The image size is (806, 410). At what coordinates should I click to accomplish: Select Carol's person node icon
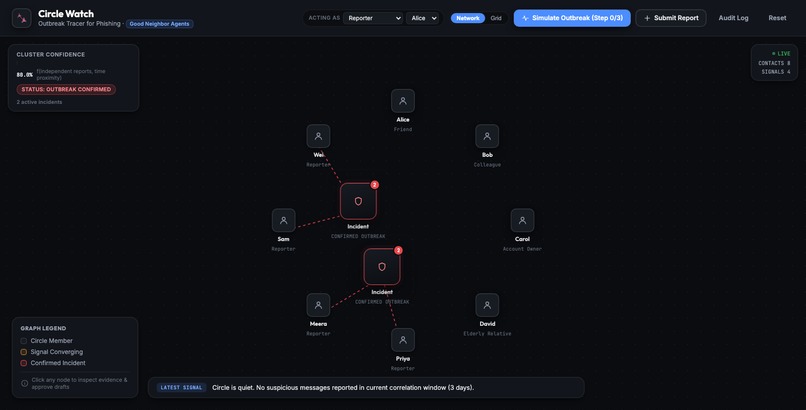[x=522, y=220]
